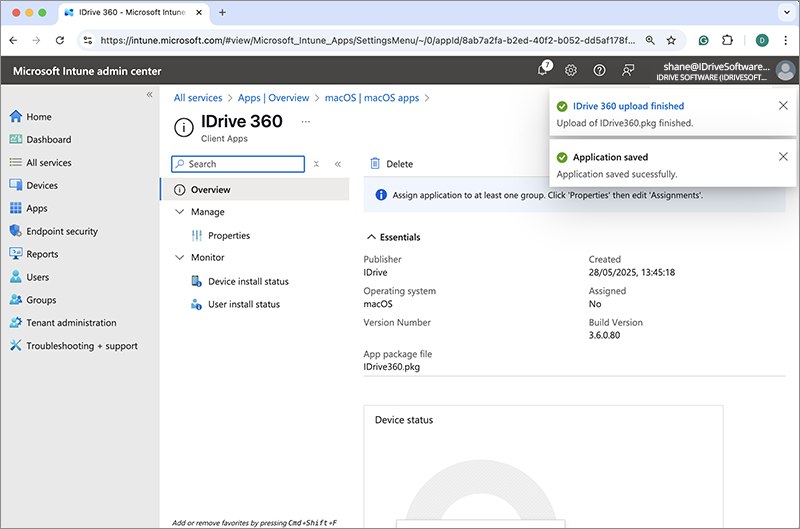
Task: Open the ellipsis menu beside IDrive 360
Action: coord(306,121)
